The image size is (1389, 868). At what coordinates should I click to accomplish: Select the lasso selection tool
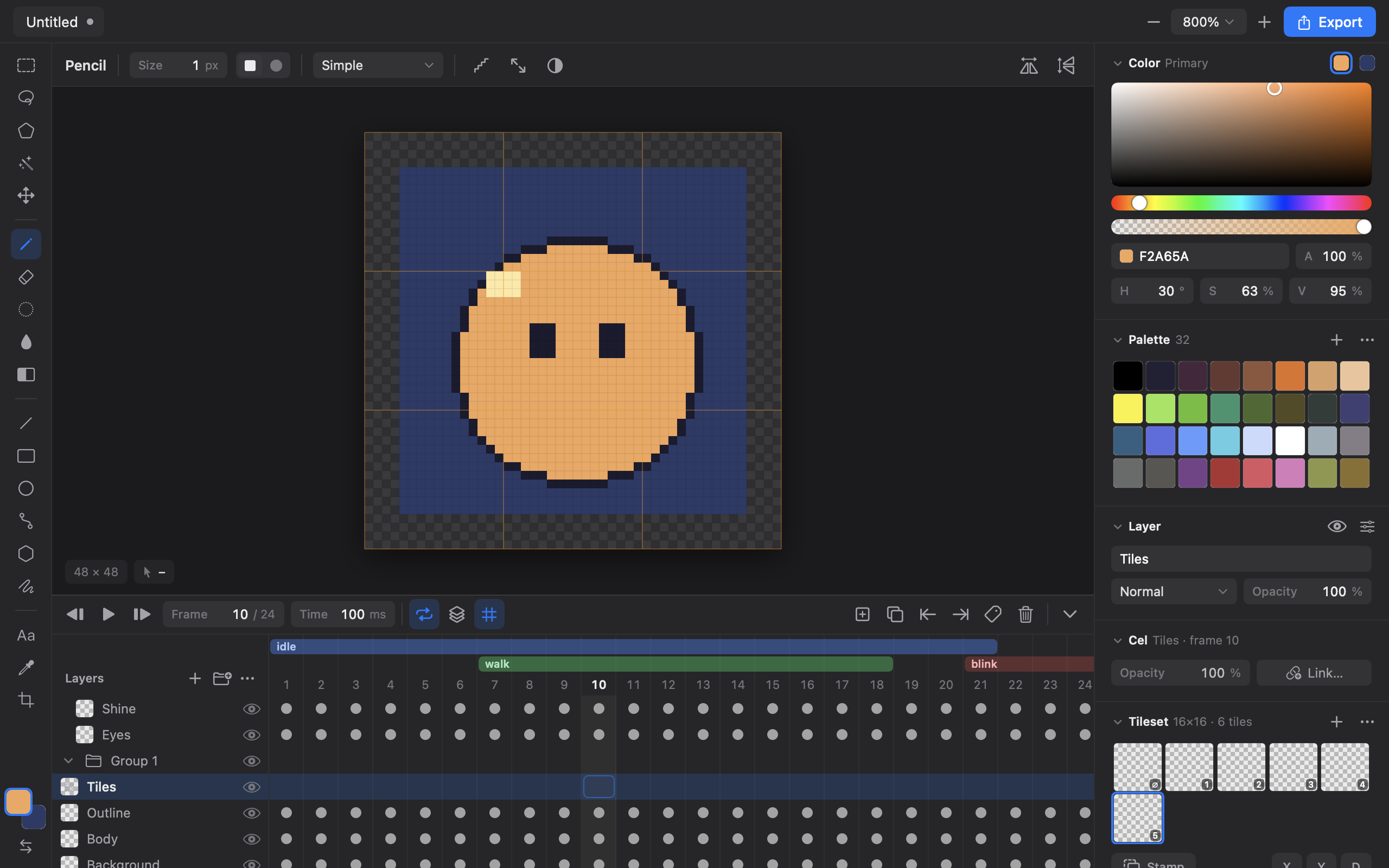point(26,98)
